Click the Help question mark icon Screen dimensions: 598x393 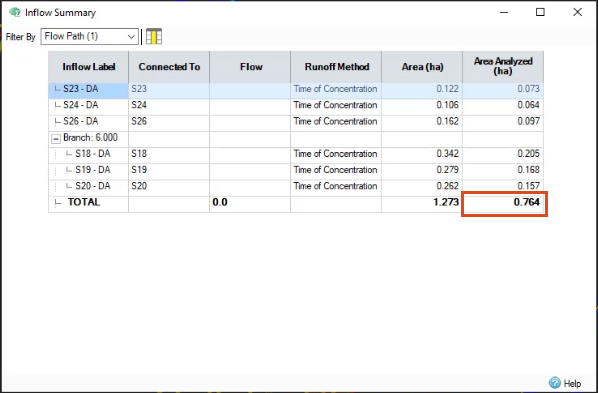pyautogui.click(x=555, y=382)
